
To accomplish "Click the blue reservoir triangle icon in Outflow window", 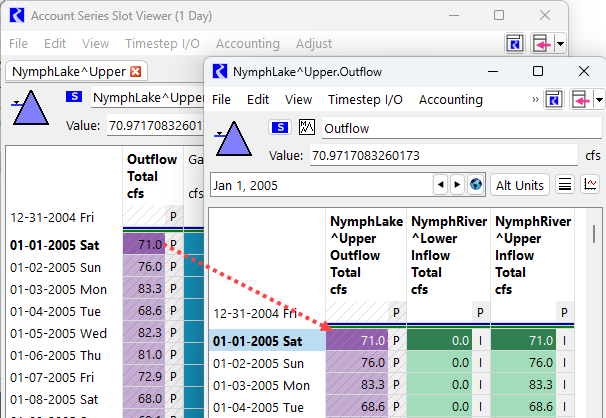I will coord(233,140).
